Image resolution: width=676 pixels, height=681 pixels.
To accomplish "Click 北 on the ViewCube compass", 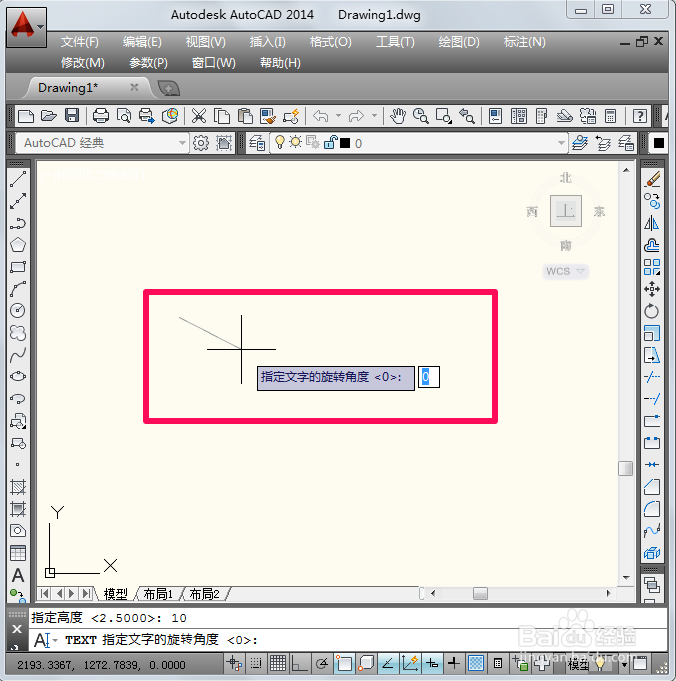I will [566, 178].
